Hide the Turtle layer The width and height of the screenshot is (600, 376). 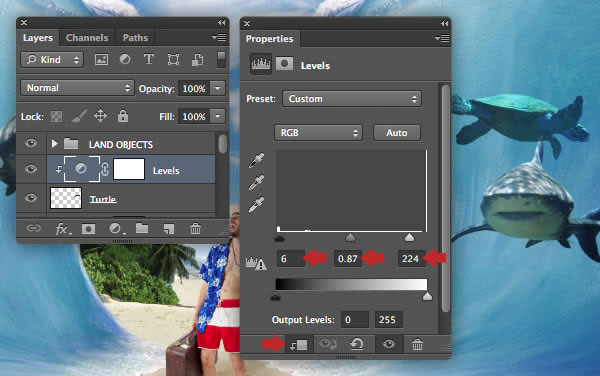pyautogui.click(x=31, y=197)
